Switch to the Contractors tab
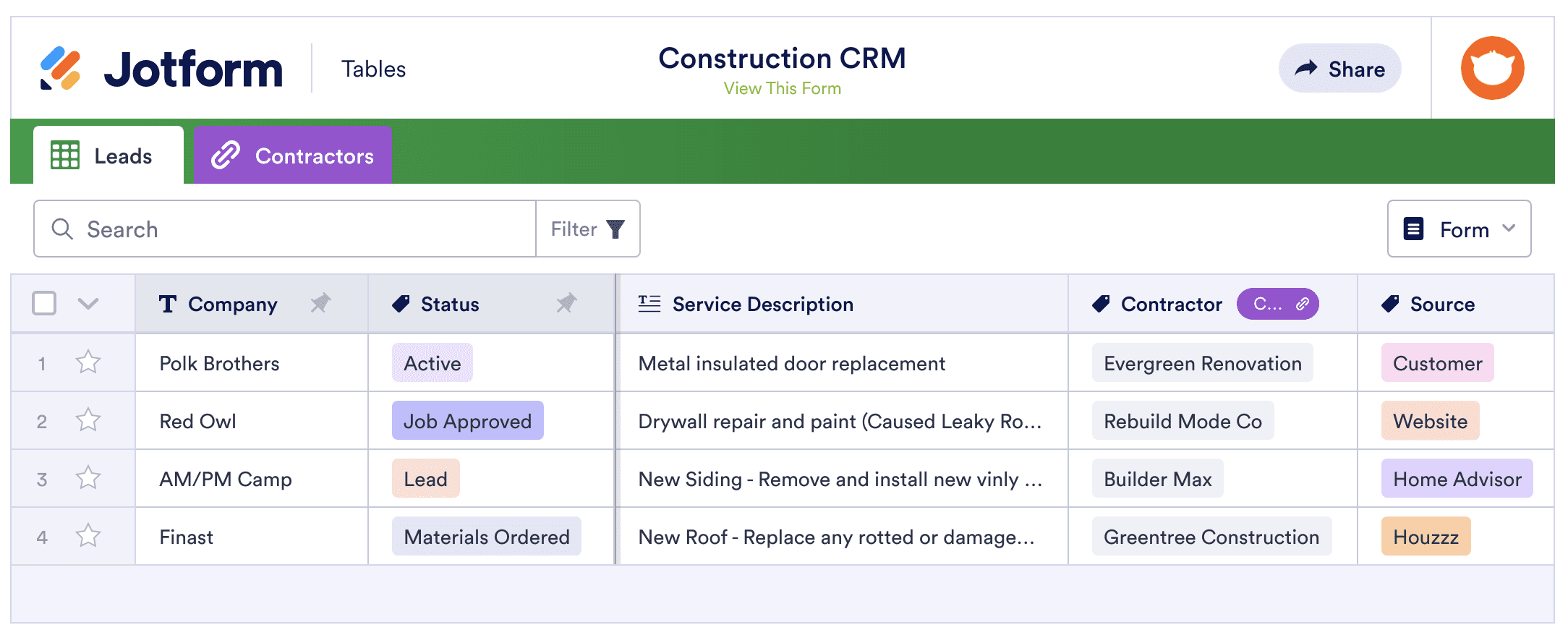Image resolution: width=1568 pixels, height=638 pixels. tap(293, 156)
